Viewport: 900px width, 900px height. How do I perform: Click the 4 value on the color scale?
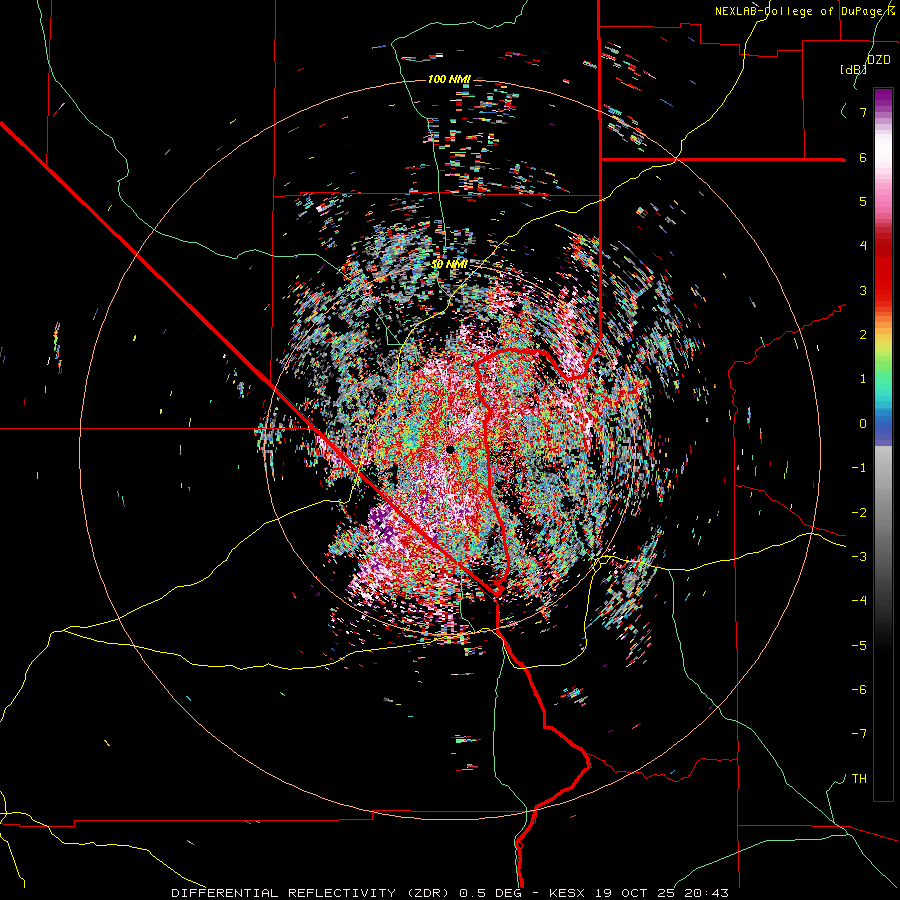click(x=863, y=246)
